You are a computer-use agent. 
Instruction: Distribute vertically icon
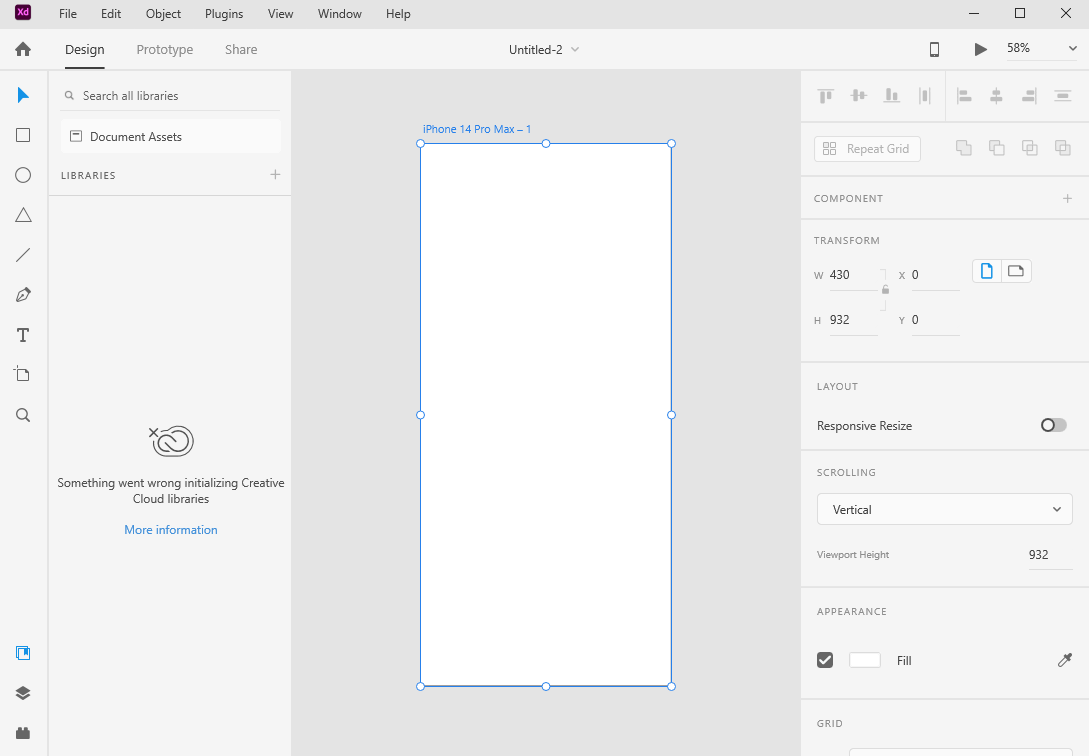point(924,96)
